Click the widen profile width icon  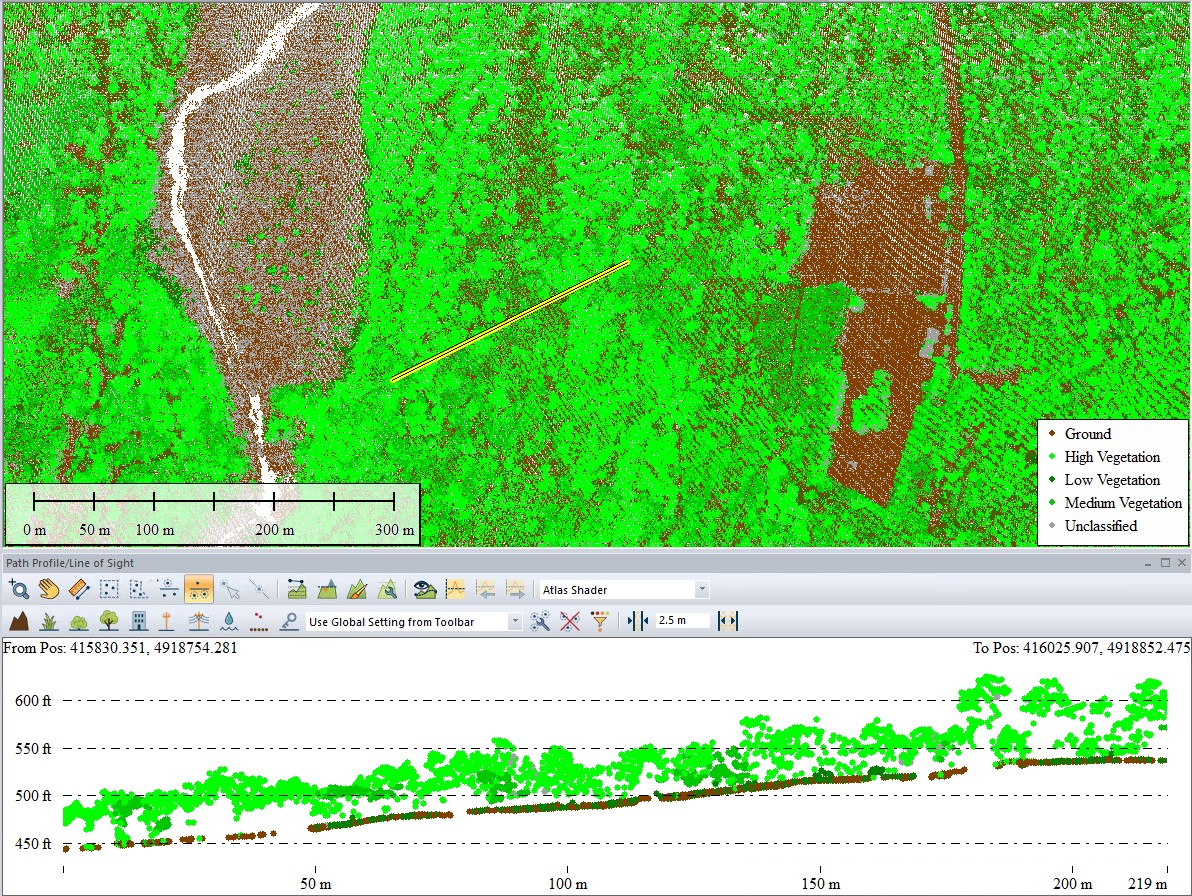click(x=728, y=621)
